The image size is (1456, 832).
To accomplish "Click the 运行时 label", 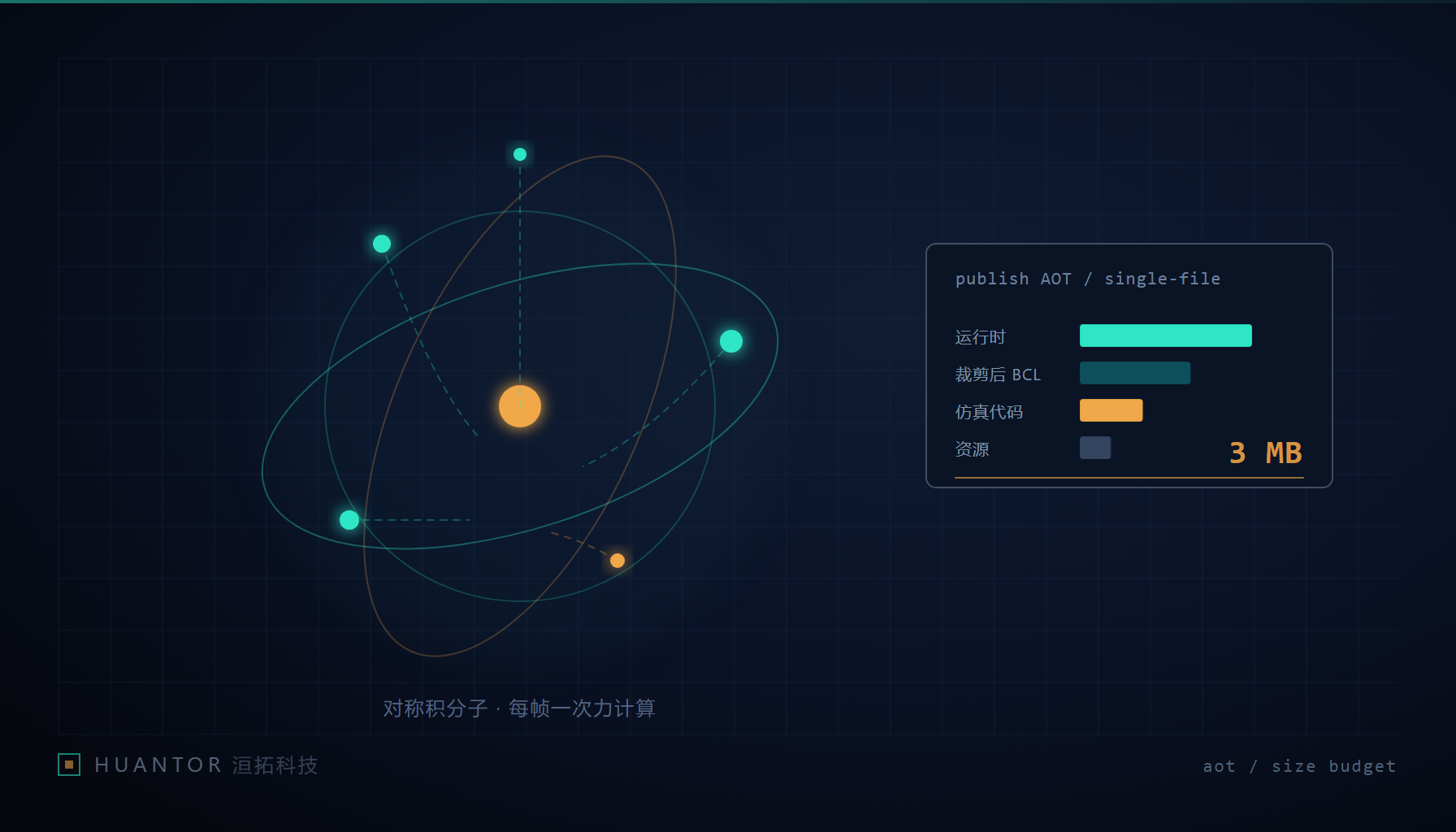I will tap(980, 337).
